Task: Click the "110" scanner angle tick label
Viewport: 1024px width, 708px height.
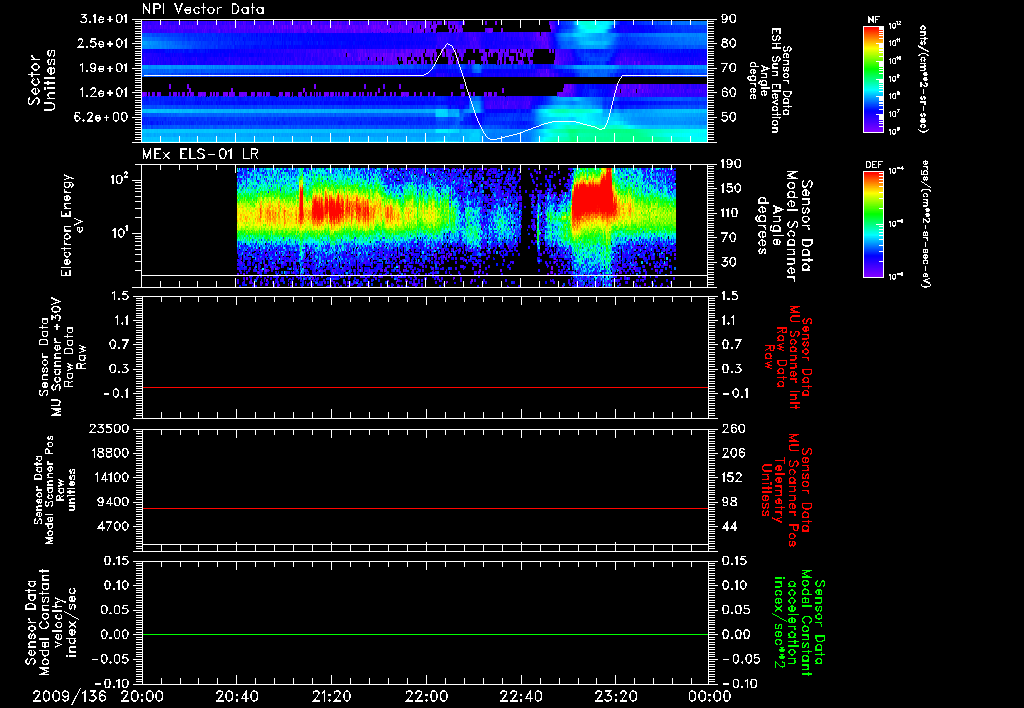Action: pos(732,213)
